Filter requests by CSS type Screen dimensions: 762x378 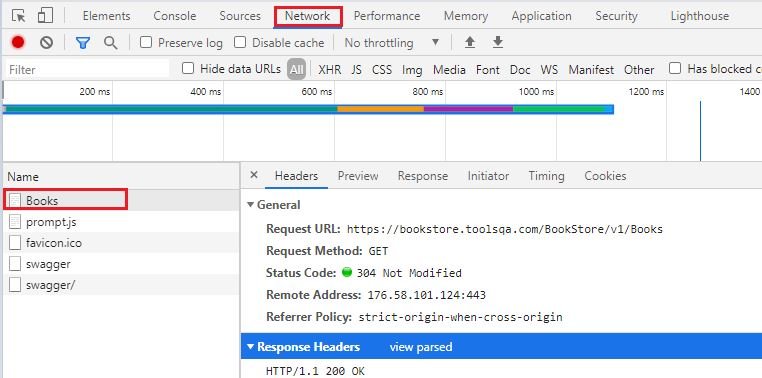pos(382,70)
